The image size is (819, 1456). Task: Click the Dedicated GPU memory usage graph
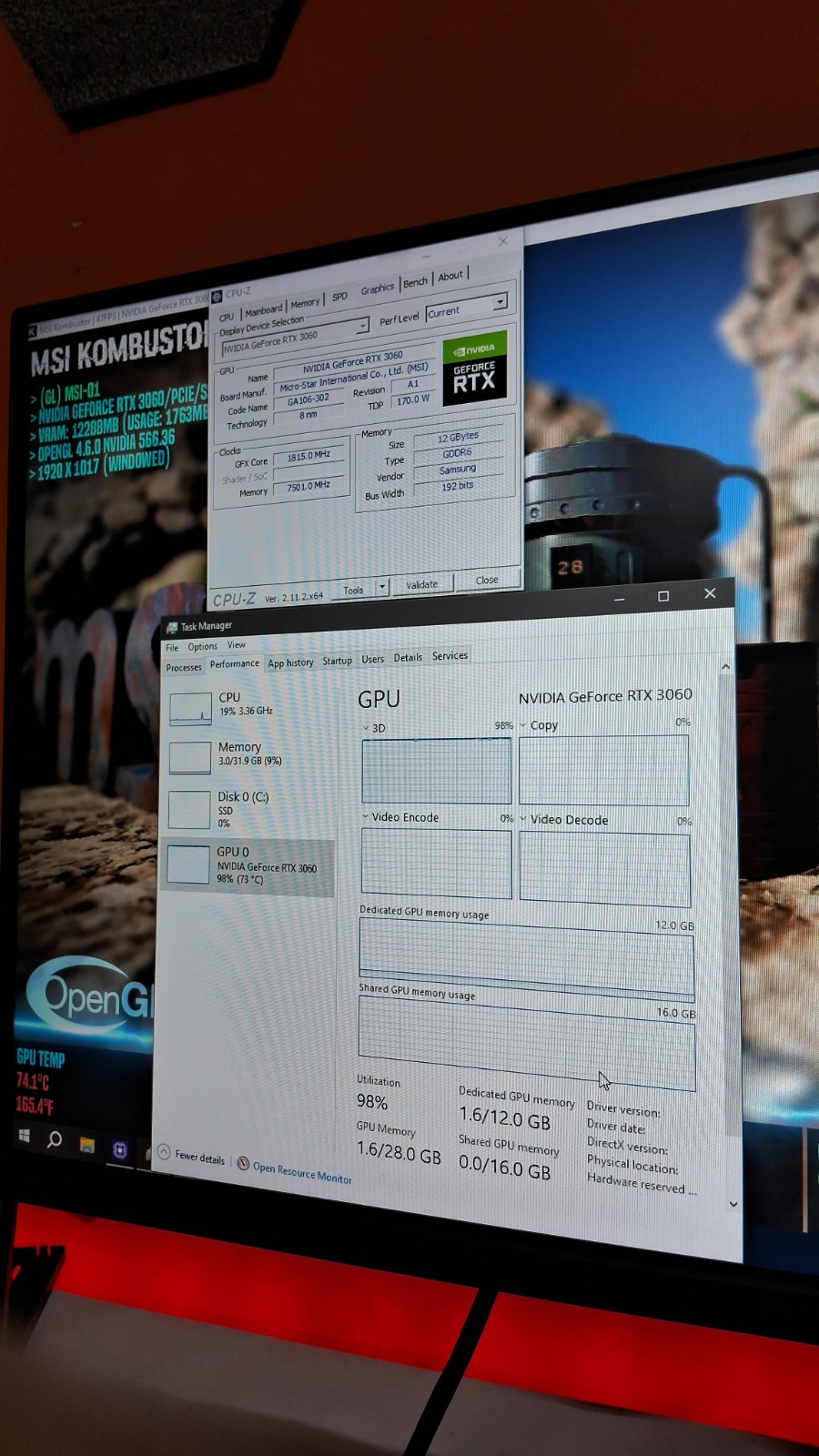point(526,959)
